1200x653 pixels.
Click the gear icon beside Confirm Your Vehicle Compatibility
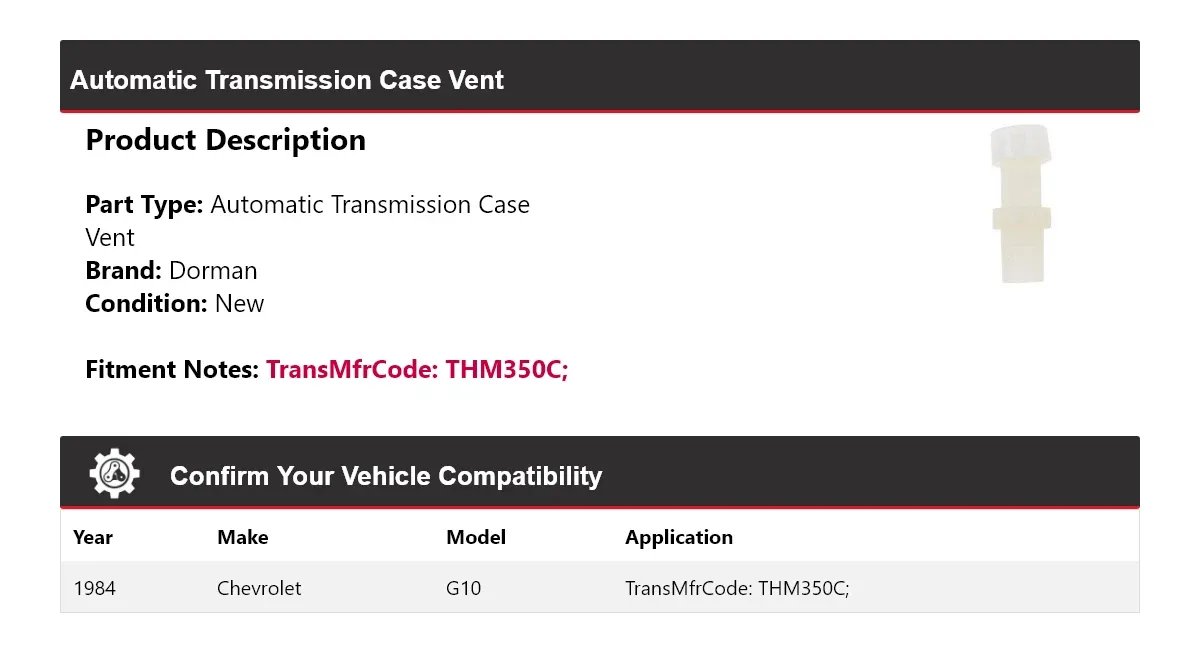pyautogui.click(x=114, y=473)
